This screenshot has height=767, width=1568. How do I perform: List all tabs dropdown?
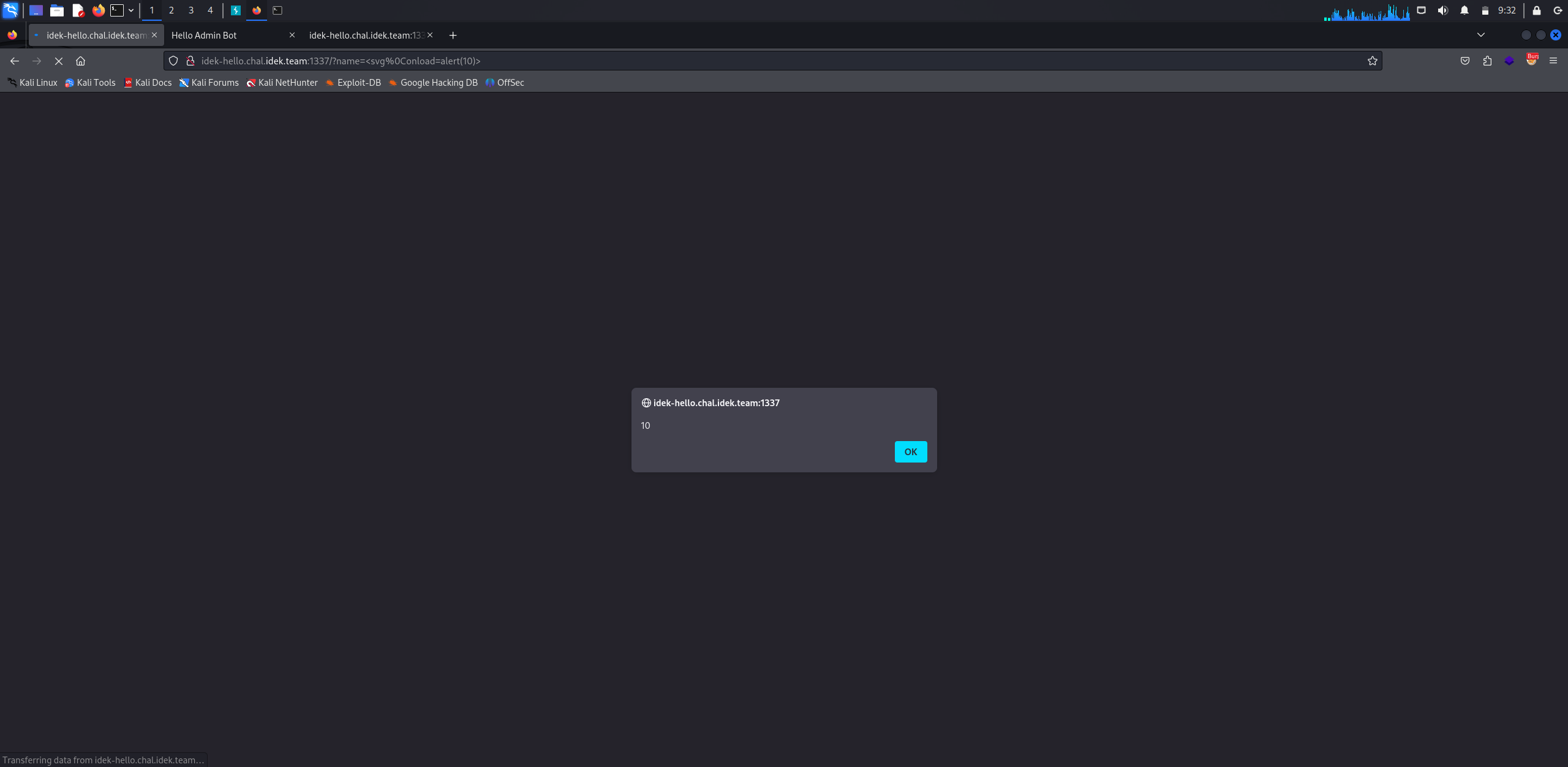click(1481, 35)
